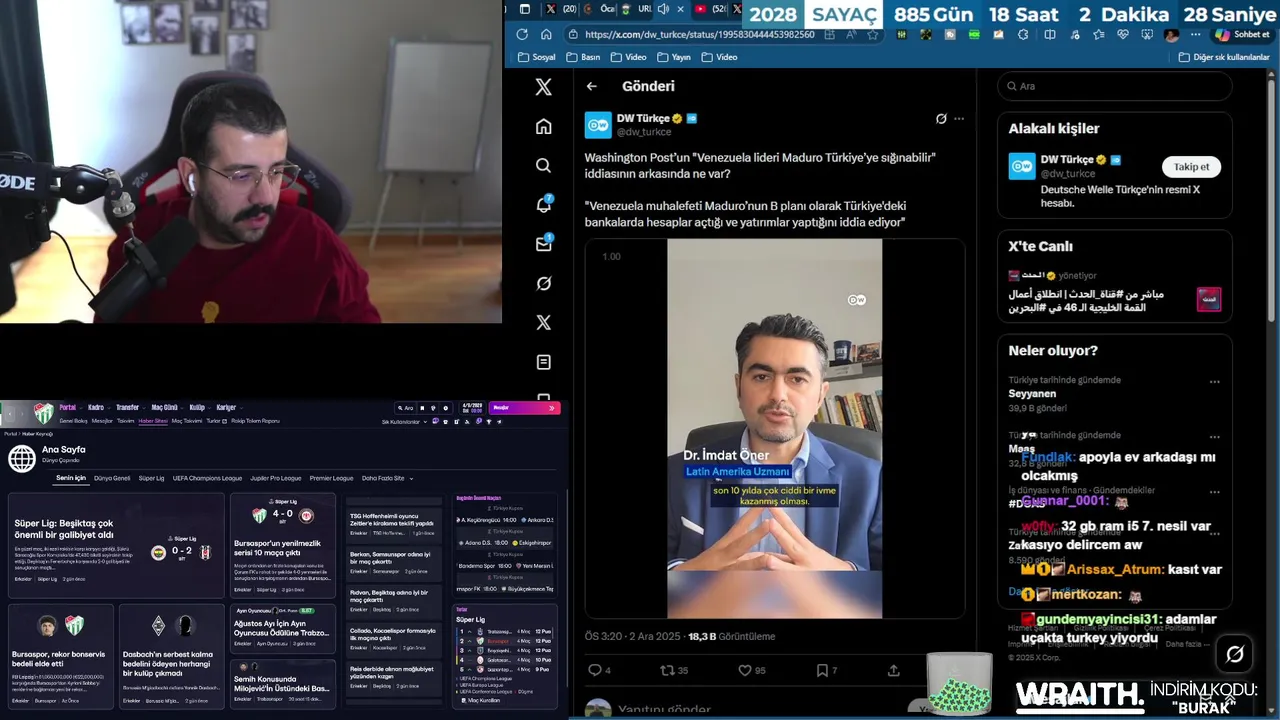Image resolution: width=1280 pixels, height=720 pixels.
Task: Repost the tweet showing 35 reposts
Action: (668, 670)
